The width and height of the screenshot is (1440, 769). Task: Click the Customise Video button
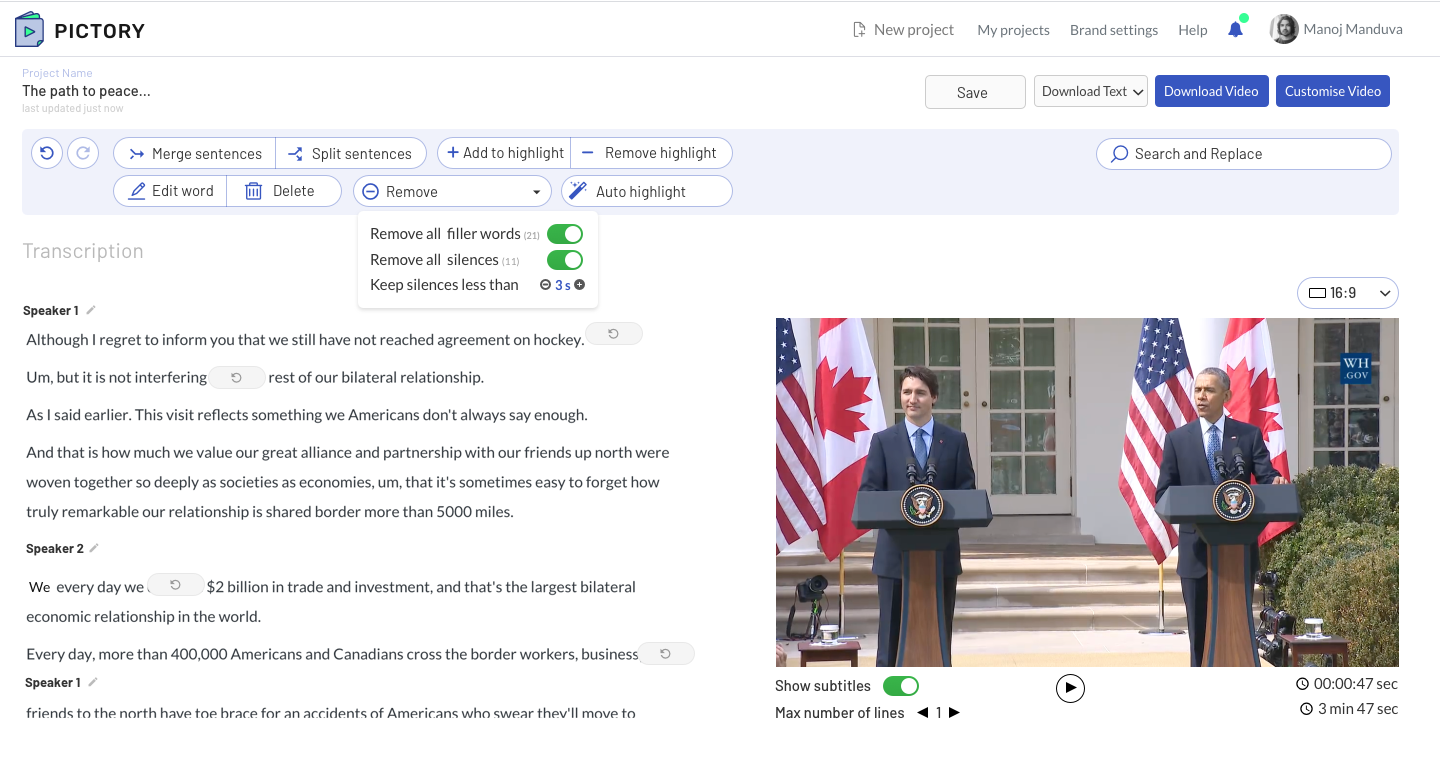(1332, 91)
